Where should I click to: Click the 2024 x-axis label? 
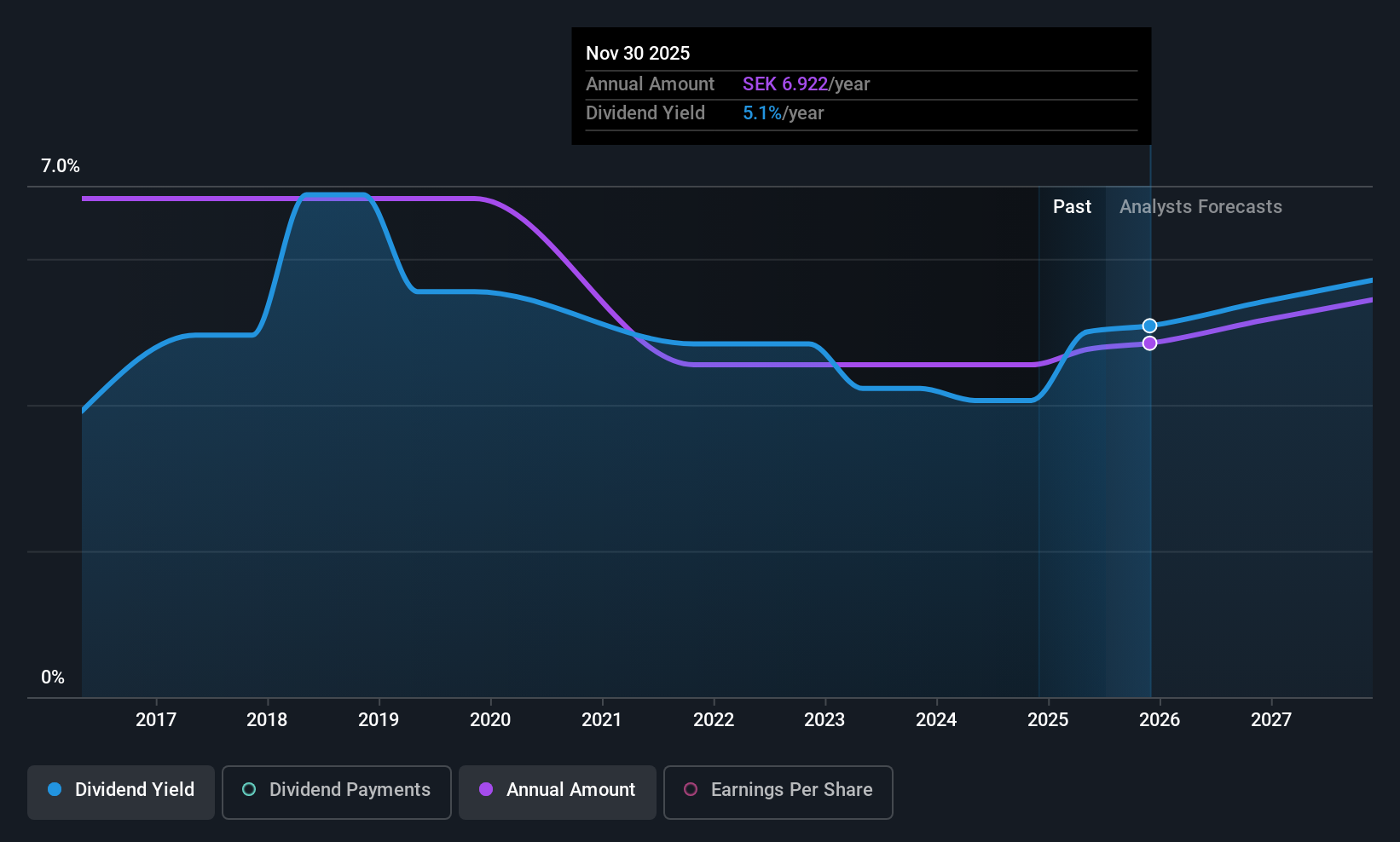(936, 720)
